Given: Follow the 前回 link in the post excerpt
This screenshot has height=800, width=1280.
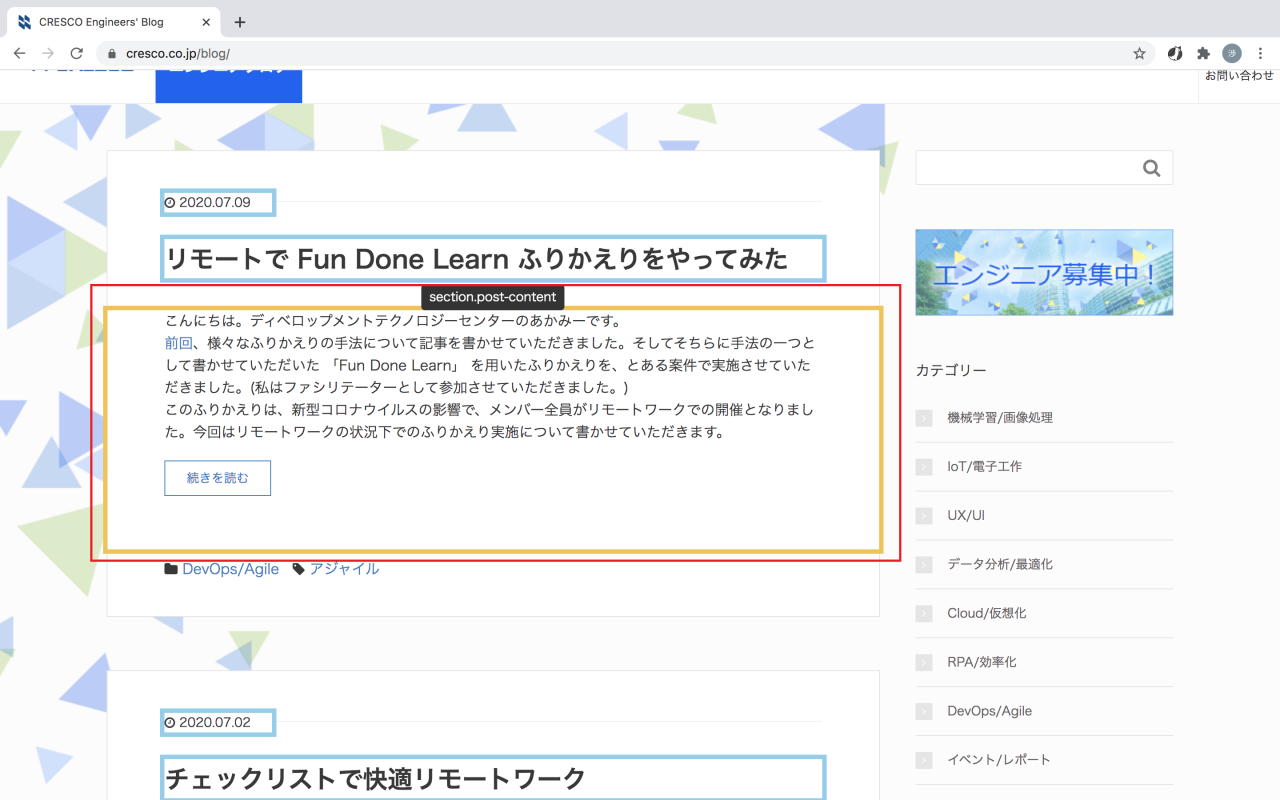Looking at the screenshot, I should click(x=179, y=343).
